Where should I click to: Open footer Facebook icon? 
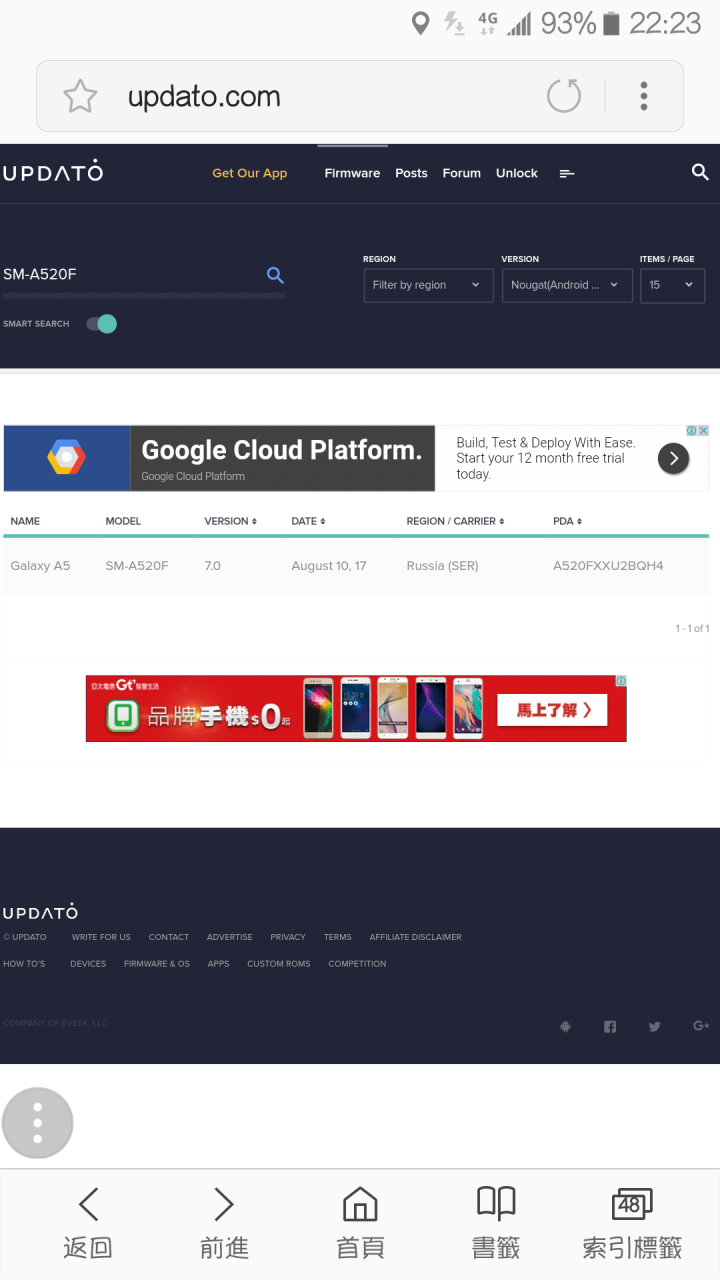(610, 1026)
